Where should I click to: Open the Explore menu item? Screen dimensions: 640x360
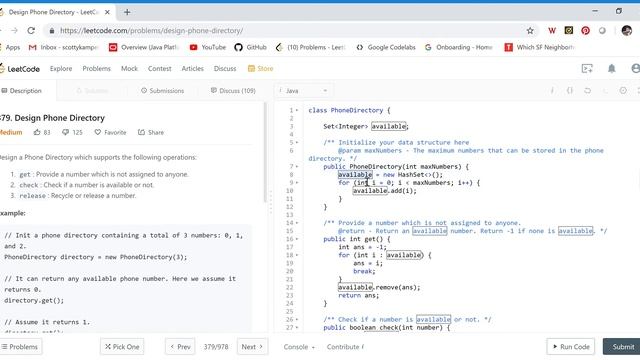point(61,69)
